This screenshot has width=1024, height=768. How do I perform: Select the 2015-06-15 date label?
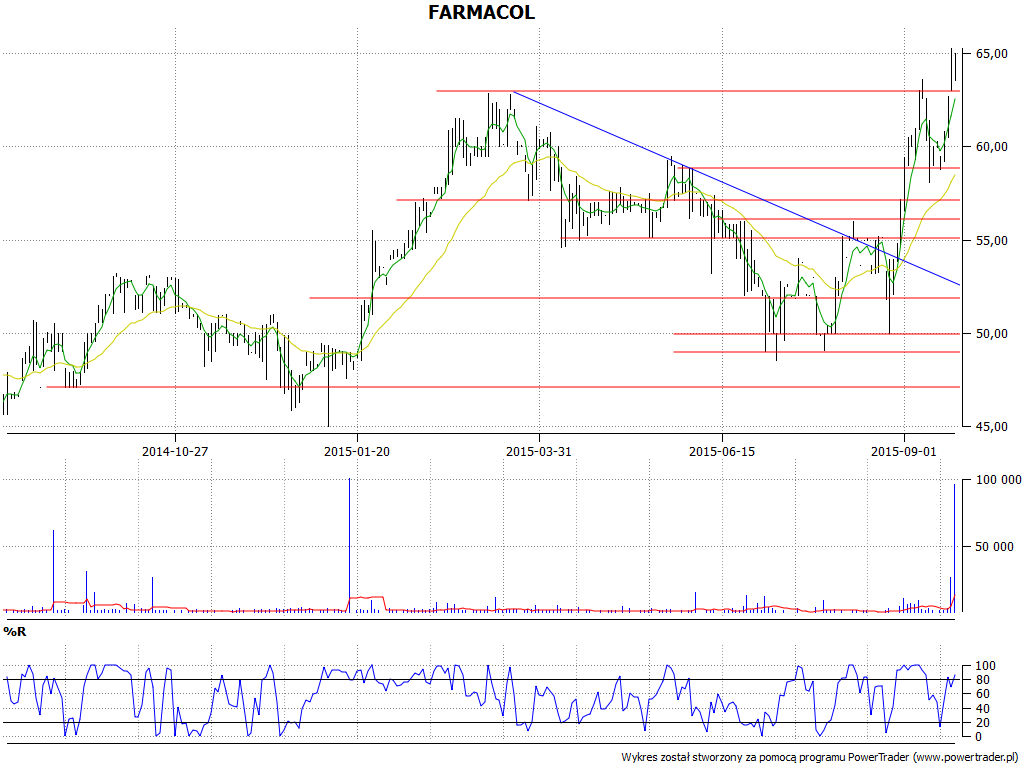[722, 451]
